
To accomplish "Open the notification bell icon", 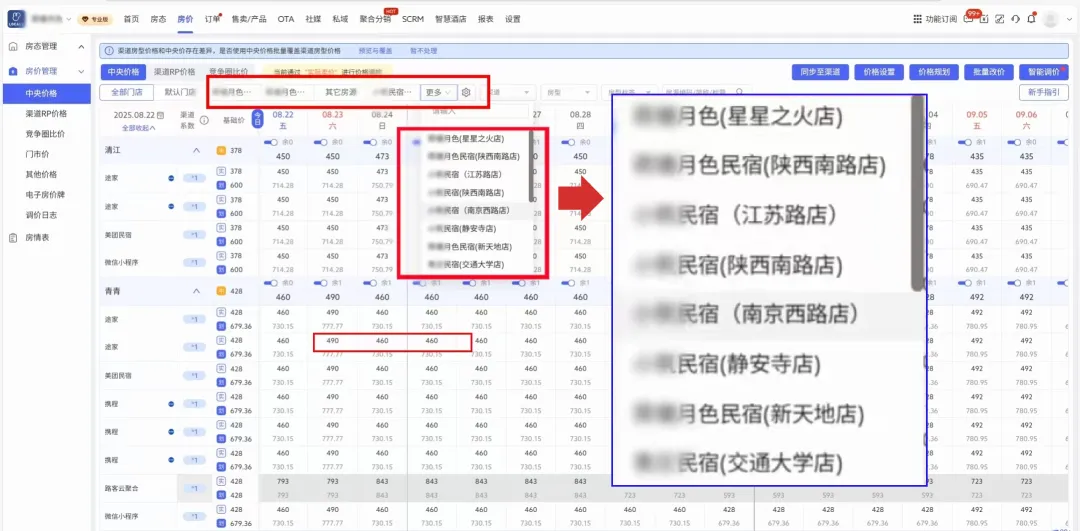I will (x=1031, y=19).
